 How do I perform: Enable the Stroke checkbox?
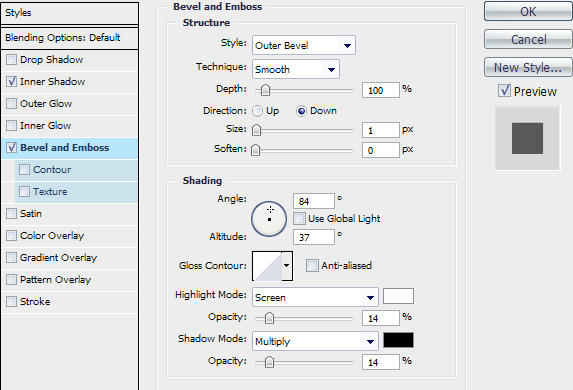click(x=12, y=302)
